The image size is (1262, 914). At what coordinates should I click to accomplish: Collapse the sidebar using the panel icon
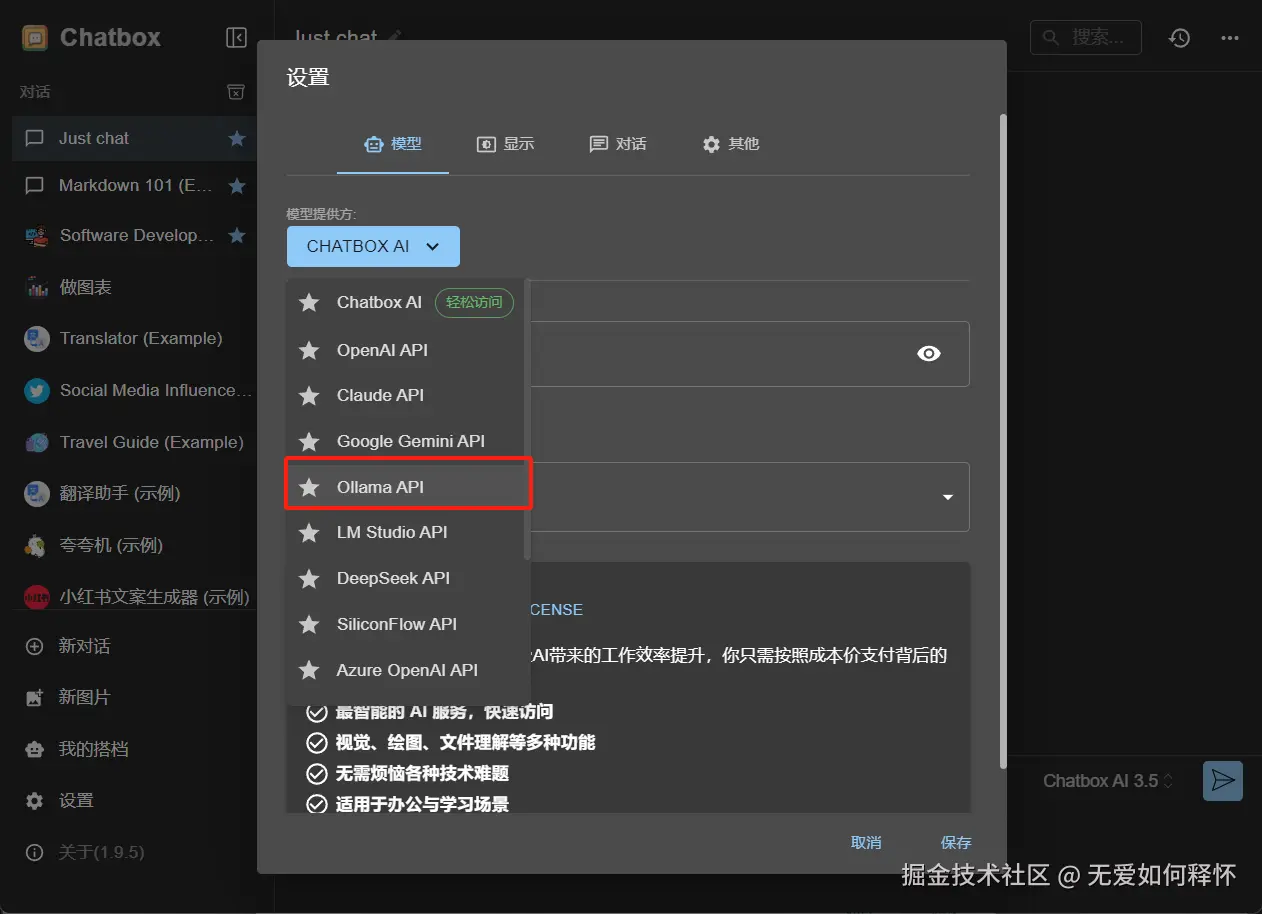(236, 38)
